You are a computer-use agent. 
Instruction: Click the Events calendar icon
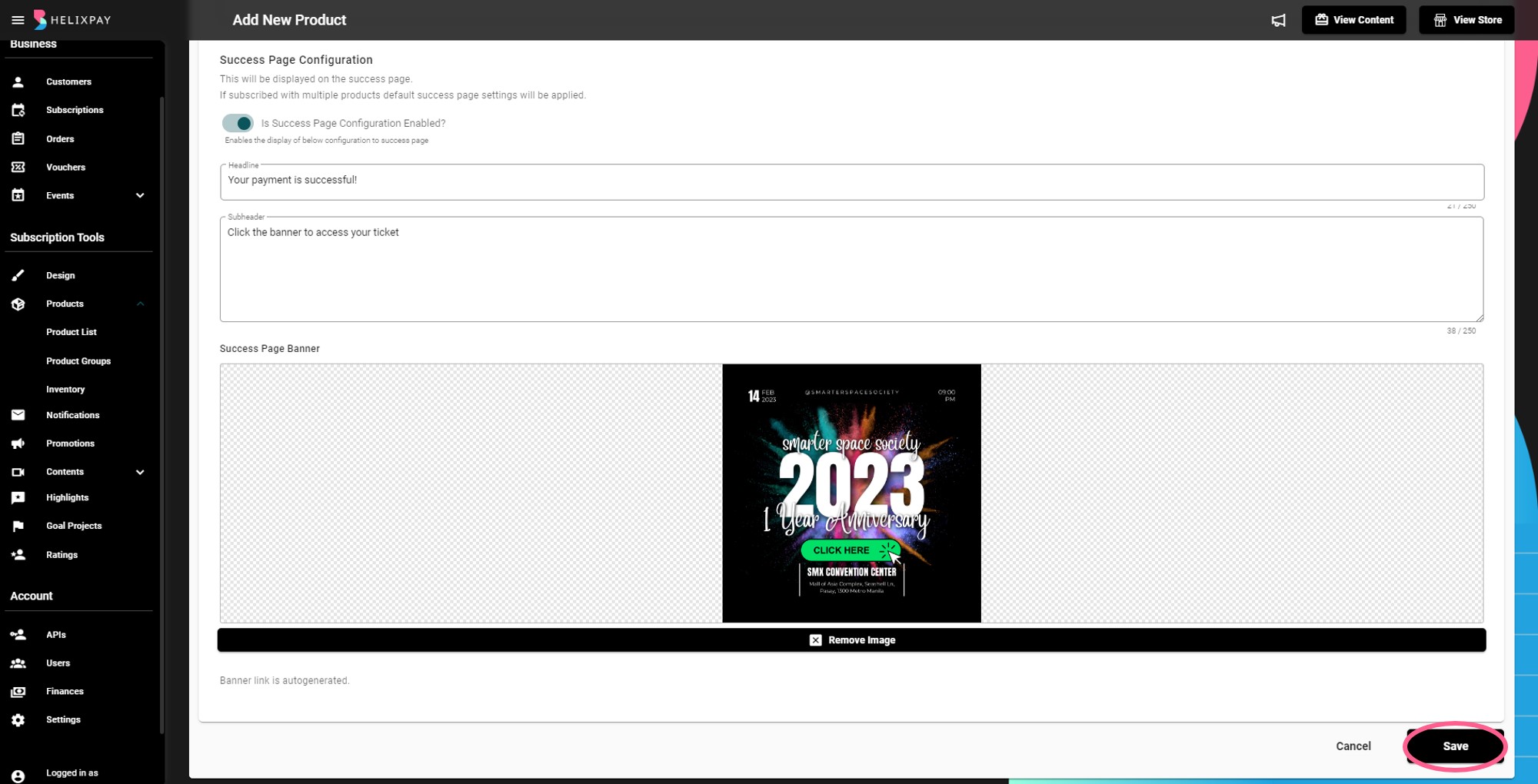(18, 195)
